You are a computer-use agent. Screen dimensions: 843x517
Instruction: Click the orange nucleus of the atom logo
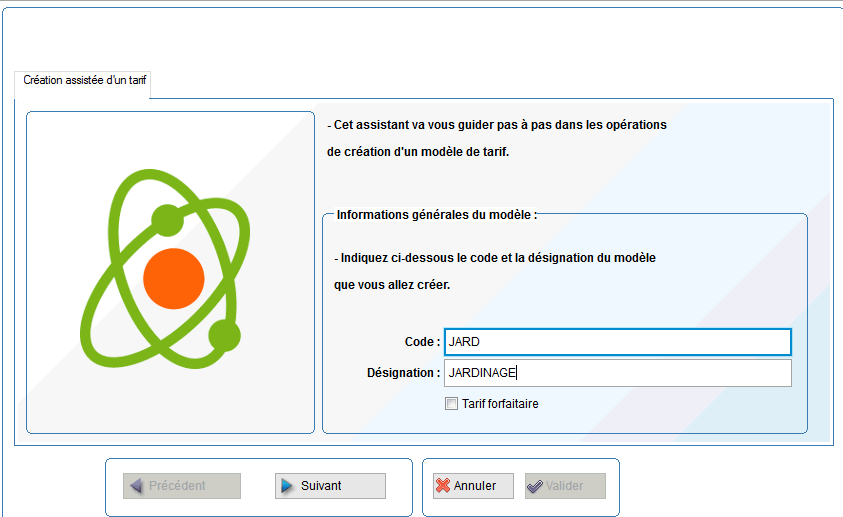174,278
